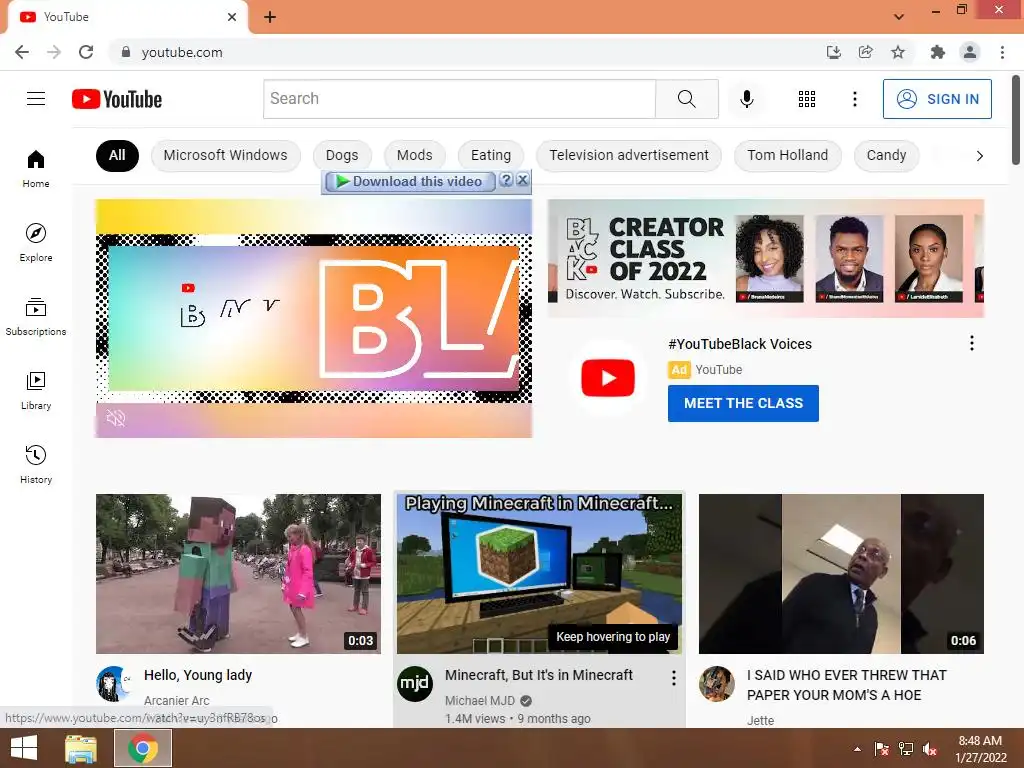The width and height of the screenshot is (1024, 768).
Task: Select Television advertisement chip
Action: point(628,155)
